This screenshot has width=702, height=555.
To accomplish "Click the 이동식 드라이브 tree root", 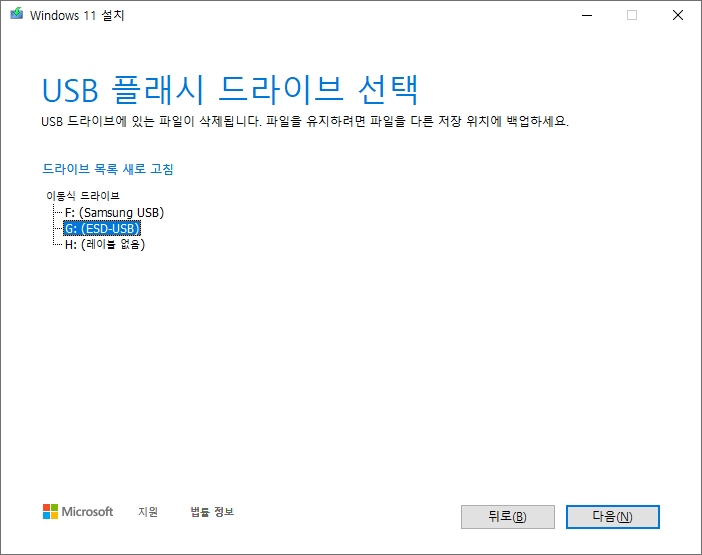I will 83,196.
